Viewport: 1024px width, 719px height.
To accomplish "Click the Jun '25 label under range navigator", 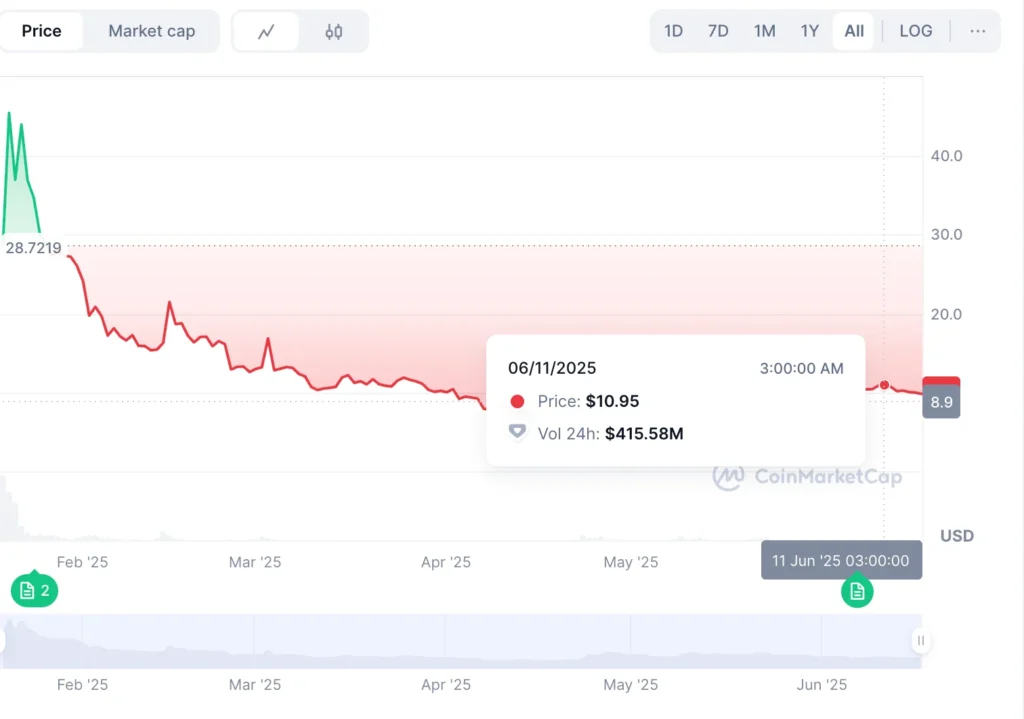I will click(822, 684).
